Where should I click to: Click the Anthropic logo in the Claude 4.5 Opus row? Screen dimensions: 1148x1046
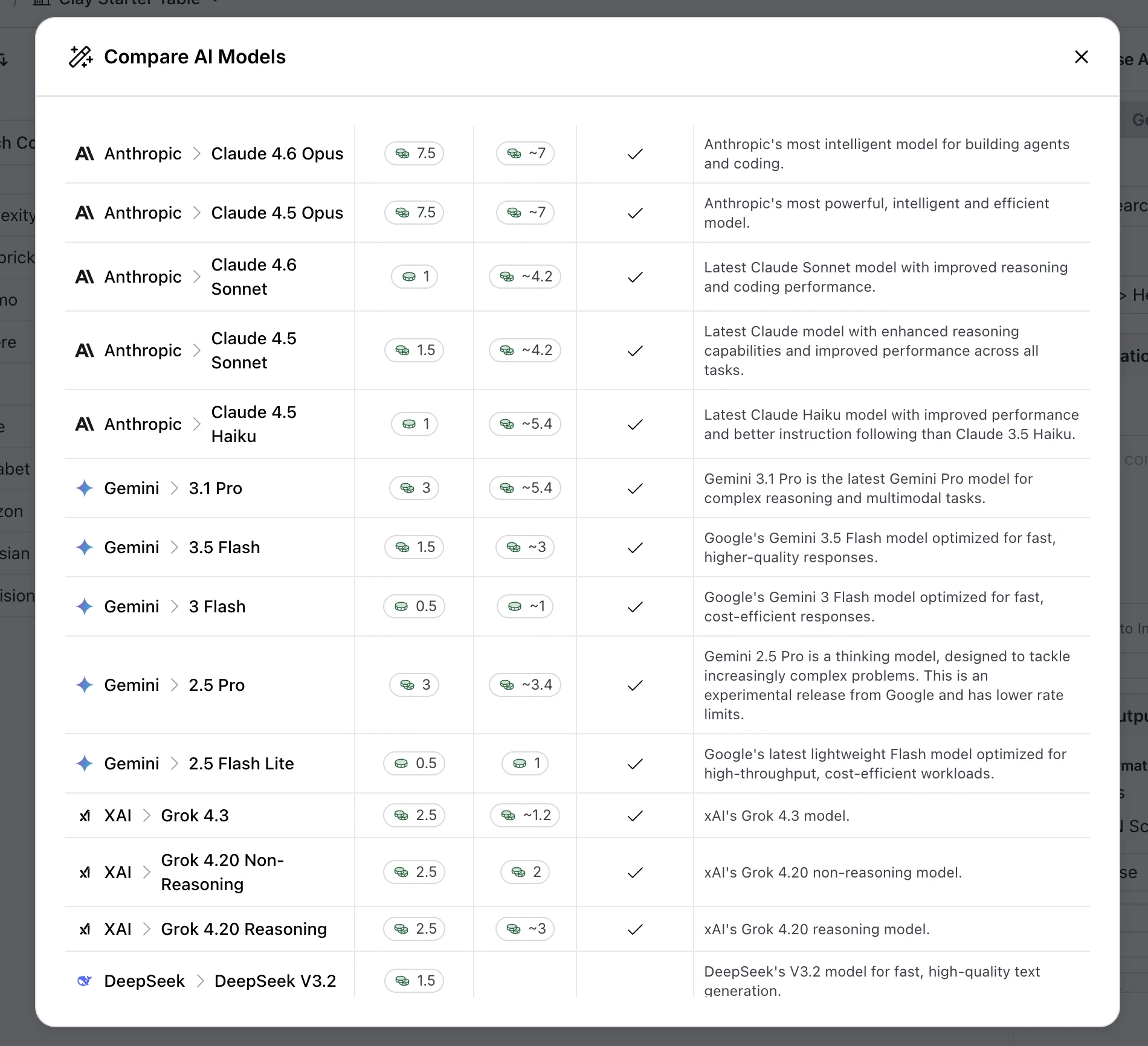(85, 213)
